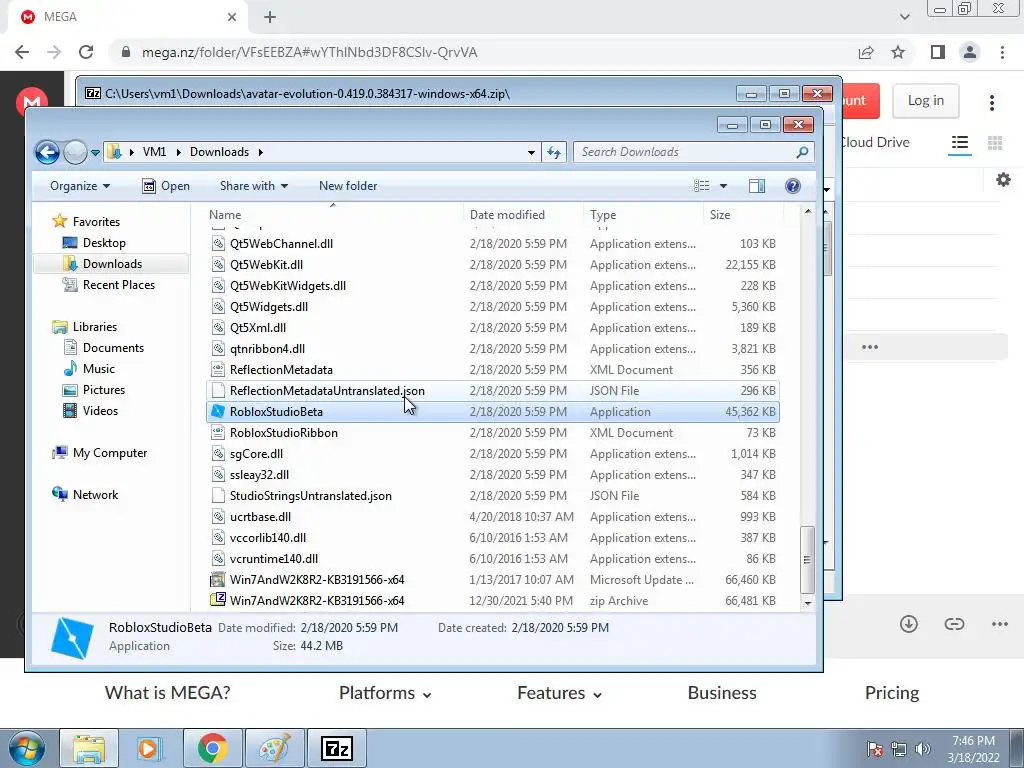The image size is (1024, 768).
Task: Open the Share with dropdown
Action: 253,186
